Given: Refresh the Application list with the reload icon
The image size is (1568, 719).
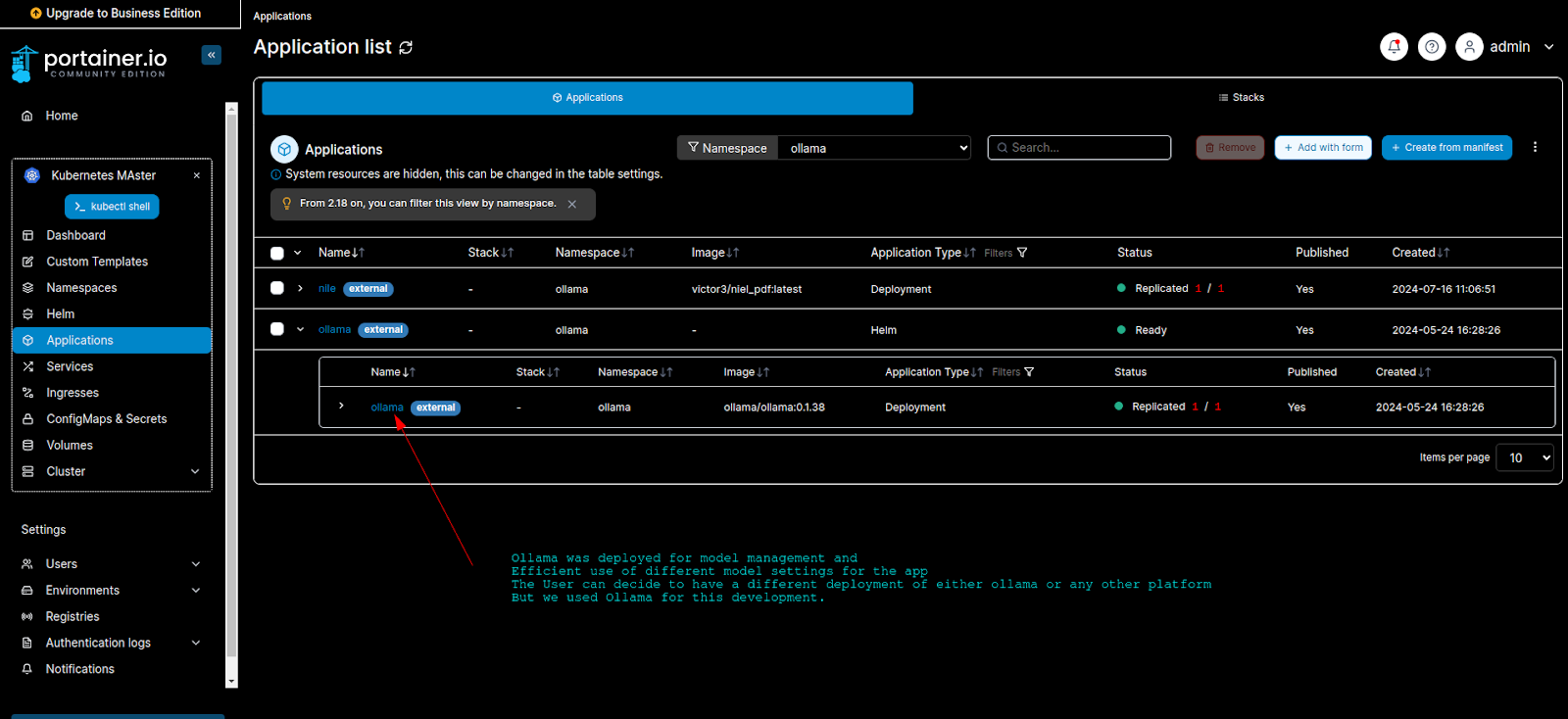Looking at the screenshot, I should (x=406, y=47).
